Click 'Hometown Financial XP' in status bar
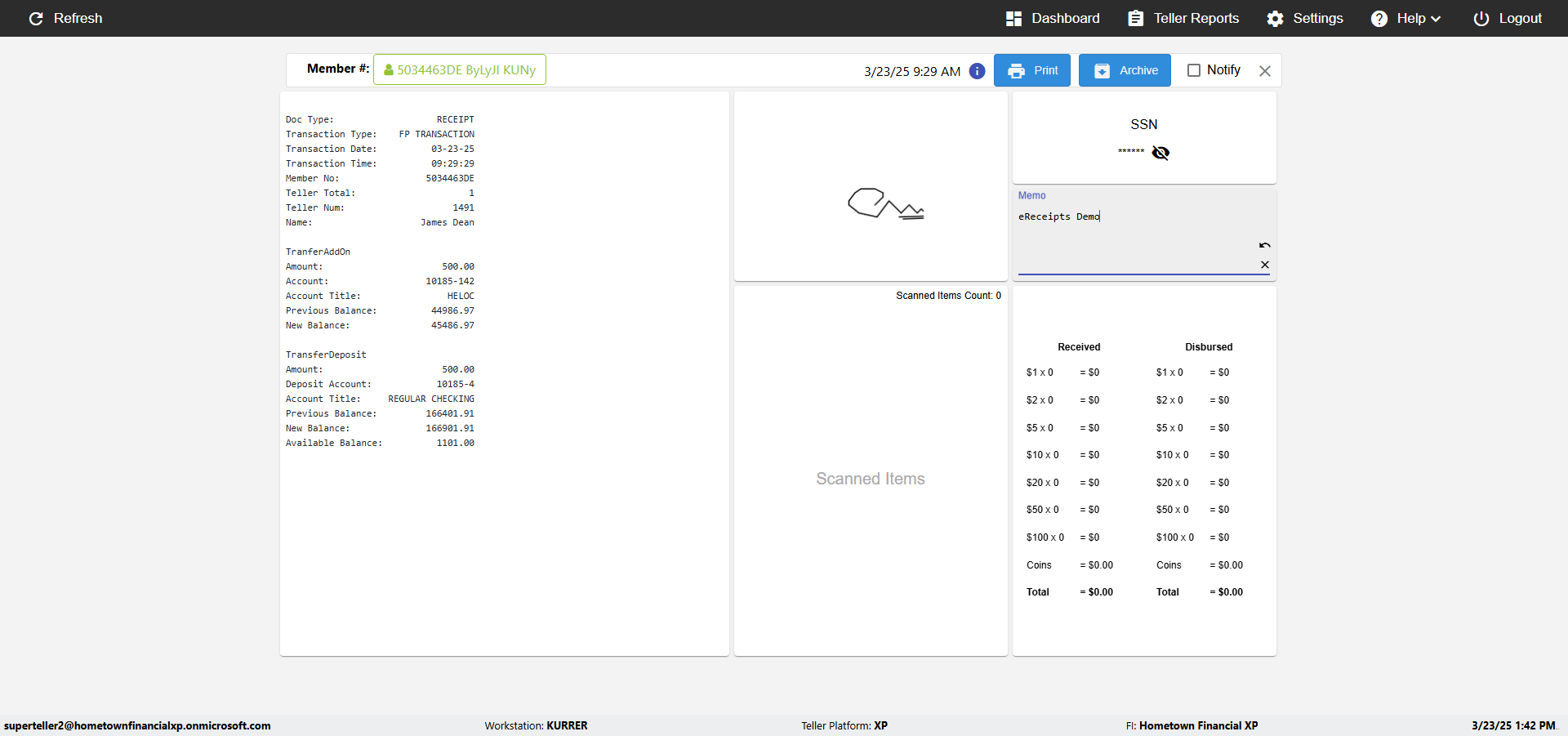 (1198, 725)
